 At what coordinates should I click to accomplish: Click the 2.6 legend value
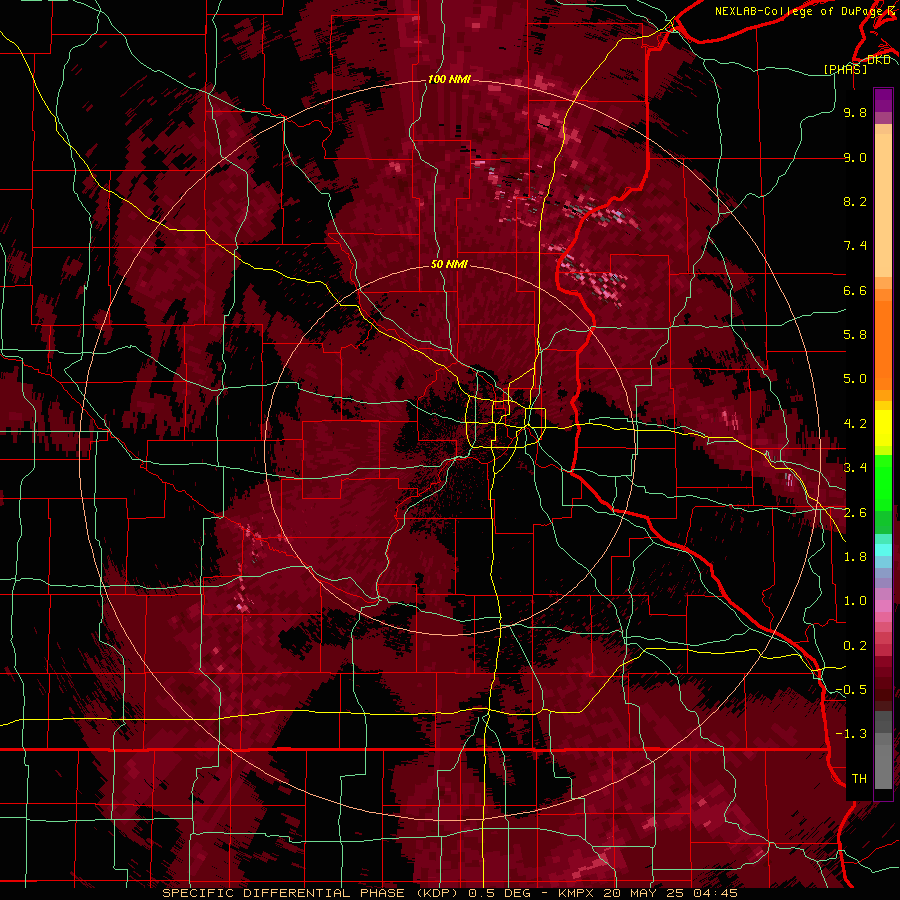pyautogui.click(x=855, y=513)
